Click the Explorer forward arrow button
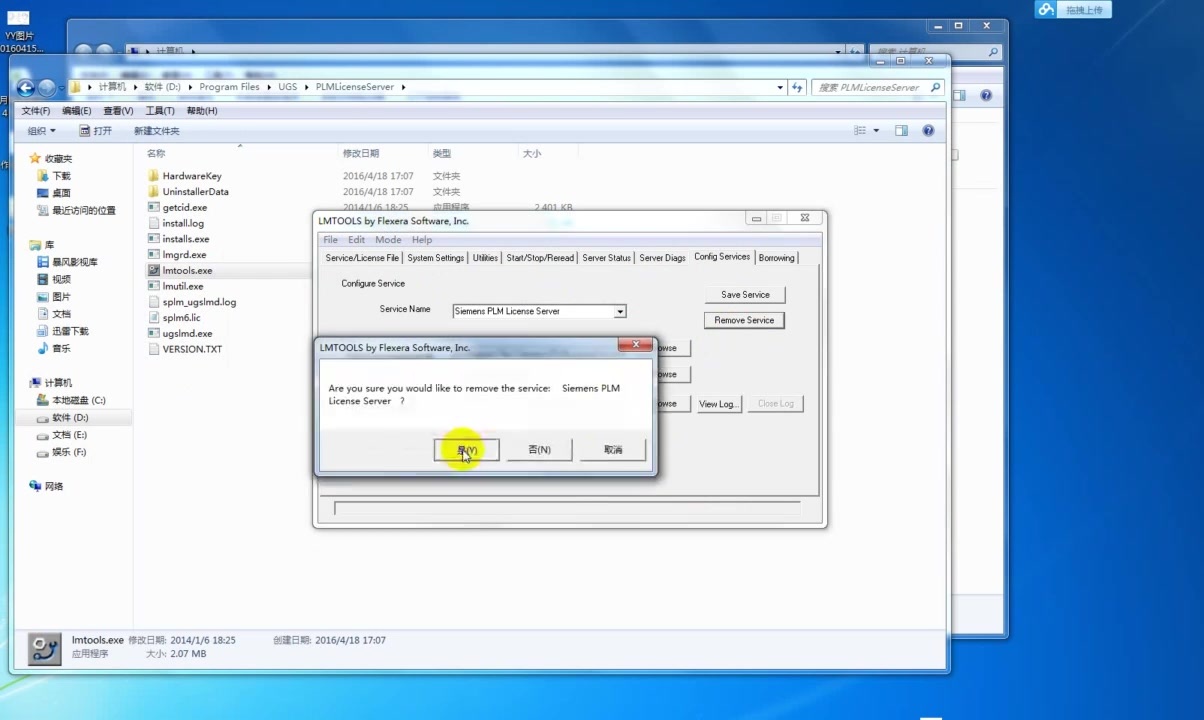 [x=46, y=87]
